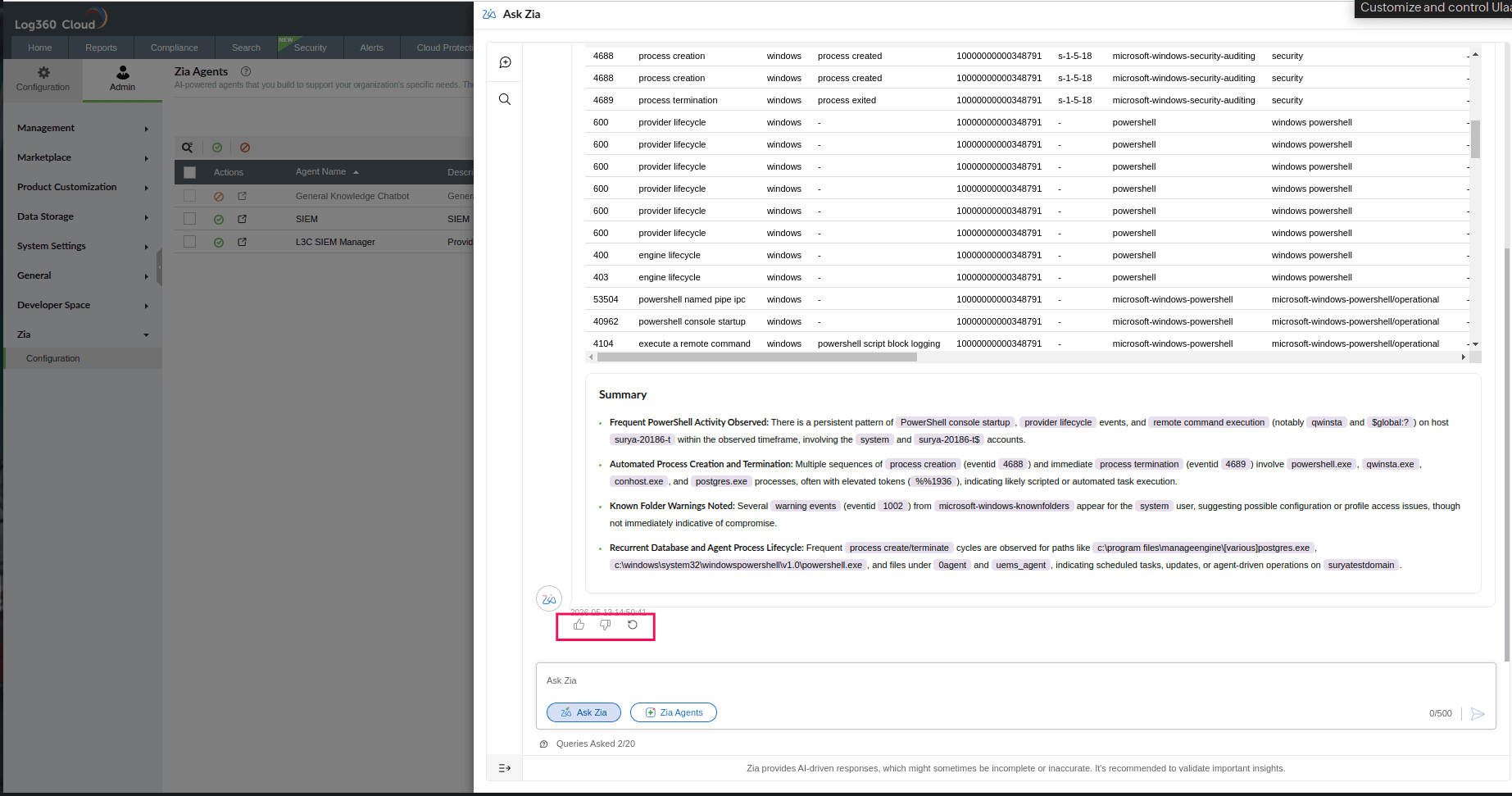Select the General Knowledge Chatbot row checkbox
Image resolution: width=1512 pixels, height=796 pixels.
tap(190, 196)
